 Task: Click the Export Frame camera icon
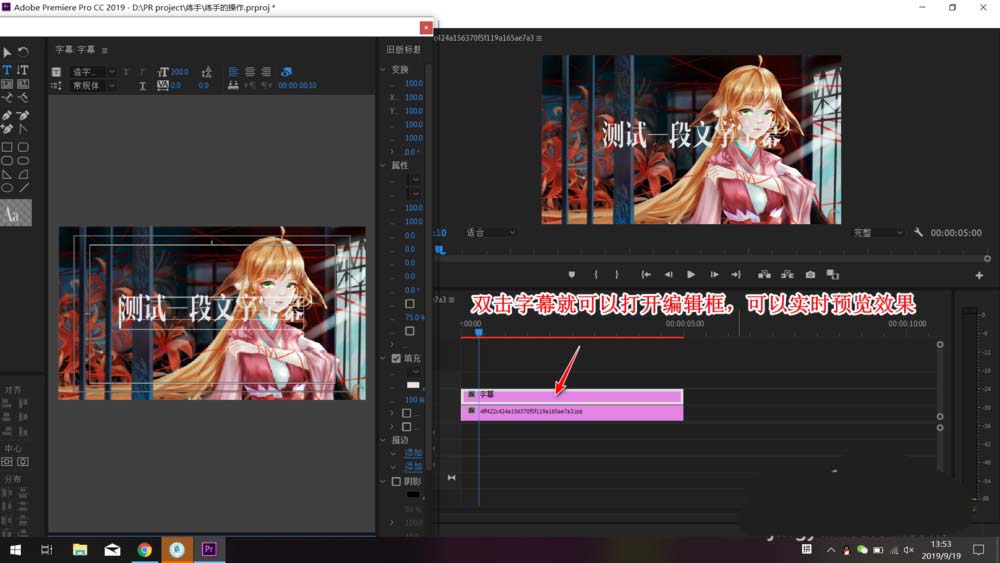coord(810,274)
